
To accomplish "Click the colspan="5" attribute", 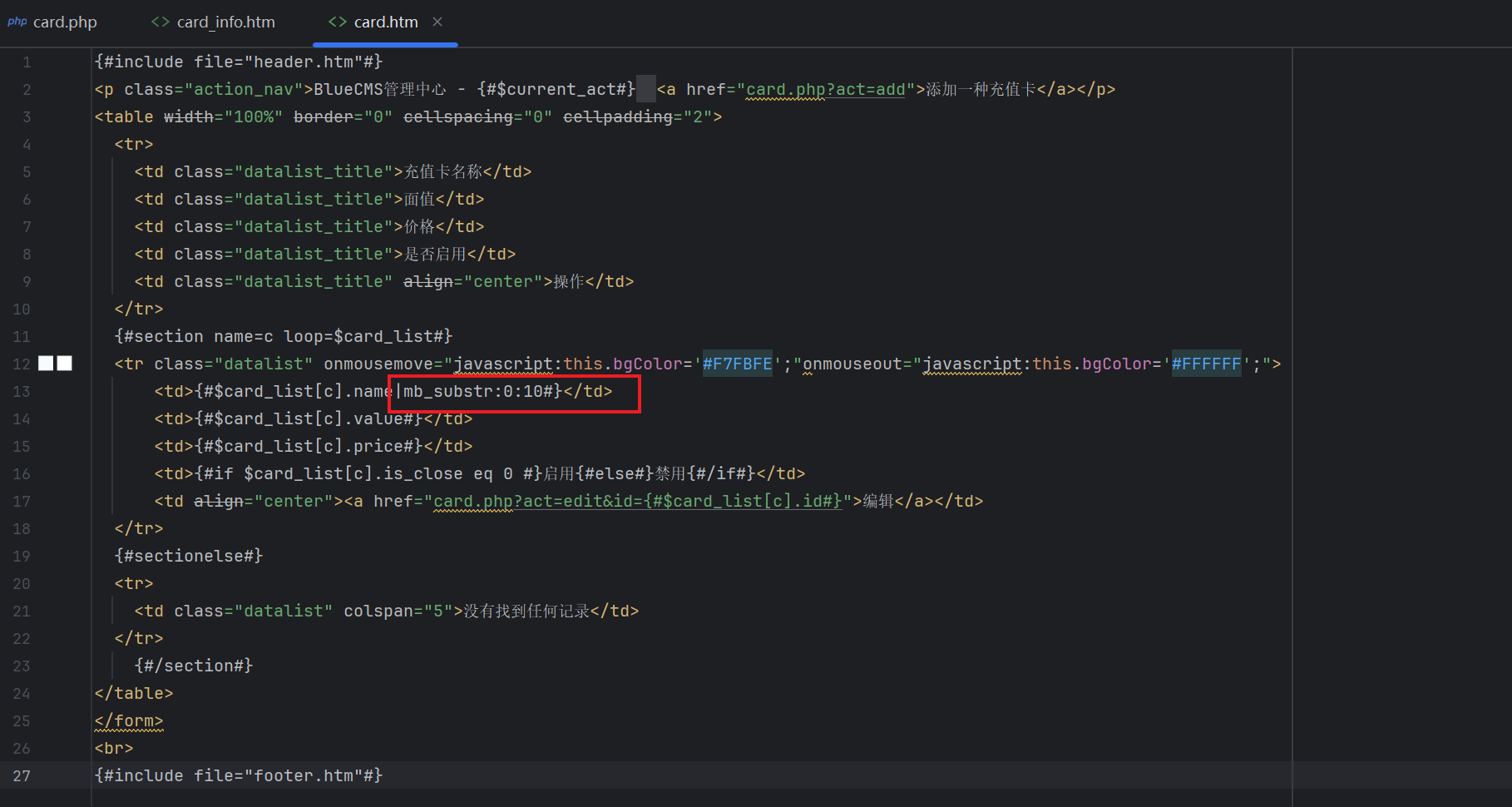I will tap(398, 611).
